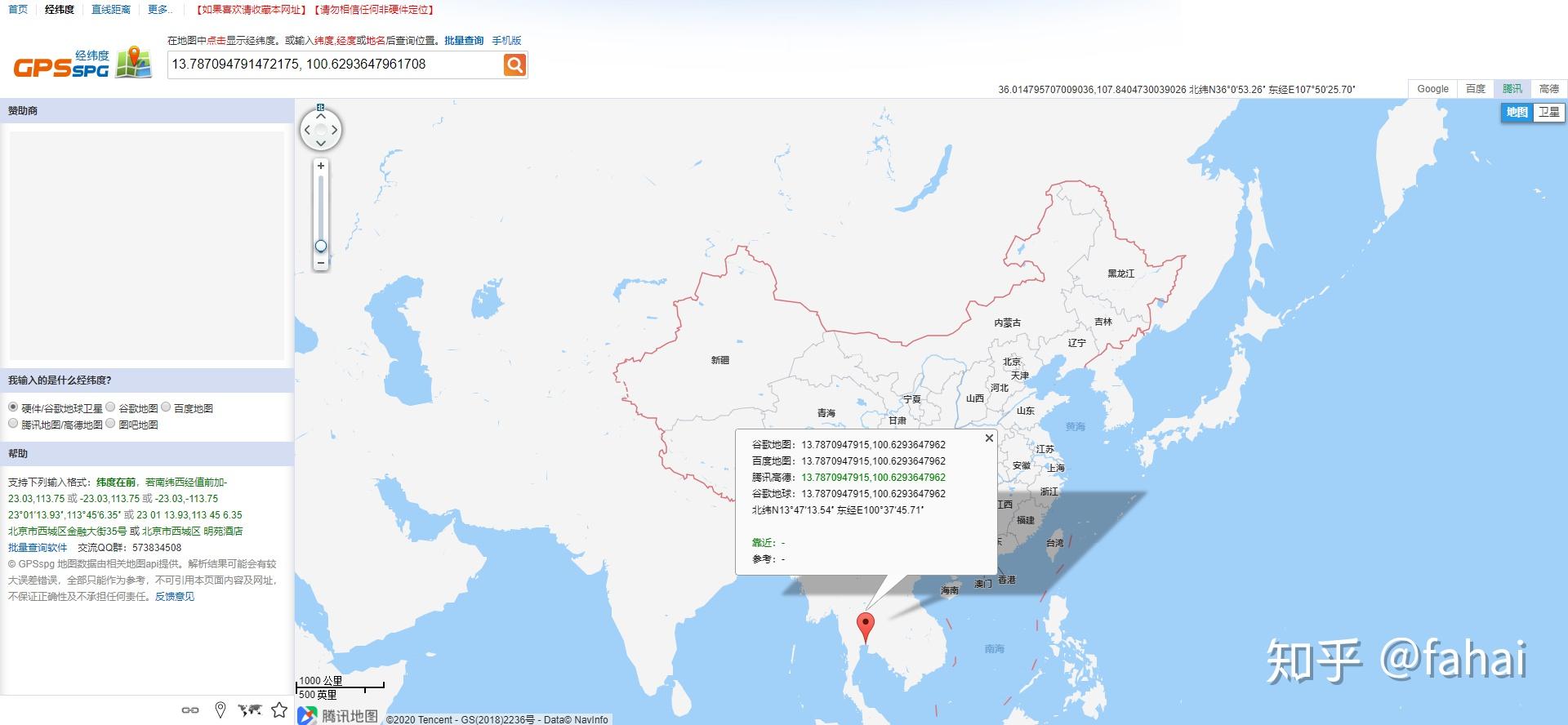Switch to the 腾讯 map tab
Viewport: 1568px width, 725px height.
pyautogui.click(x=1512, y=89)
